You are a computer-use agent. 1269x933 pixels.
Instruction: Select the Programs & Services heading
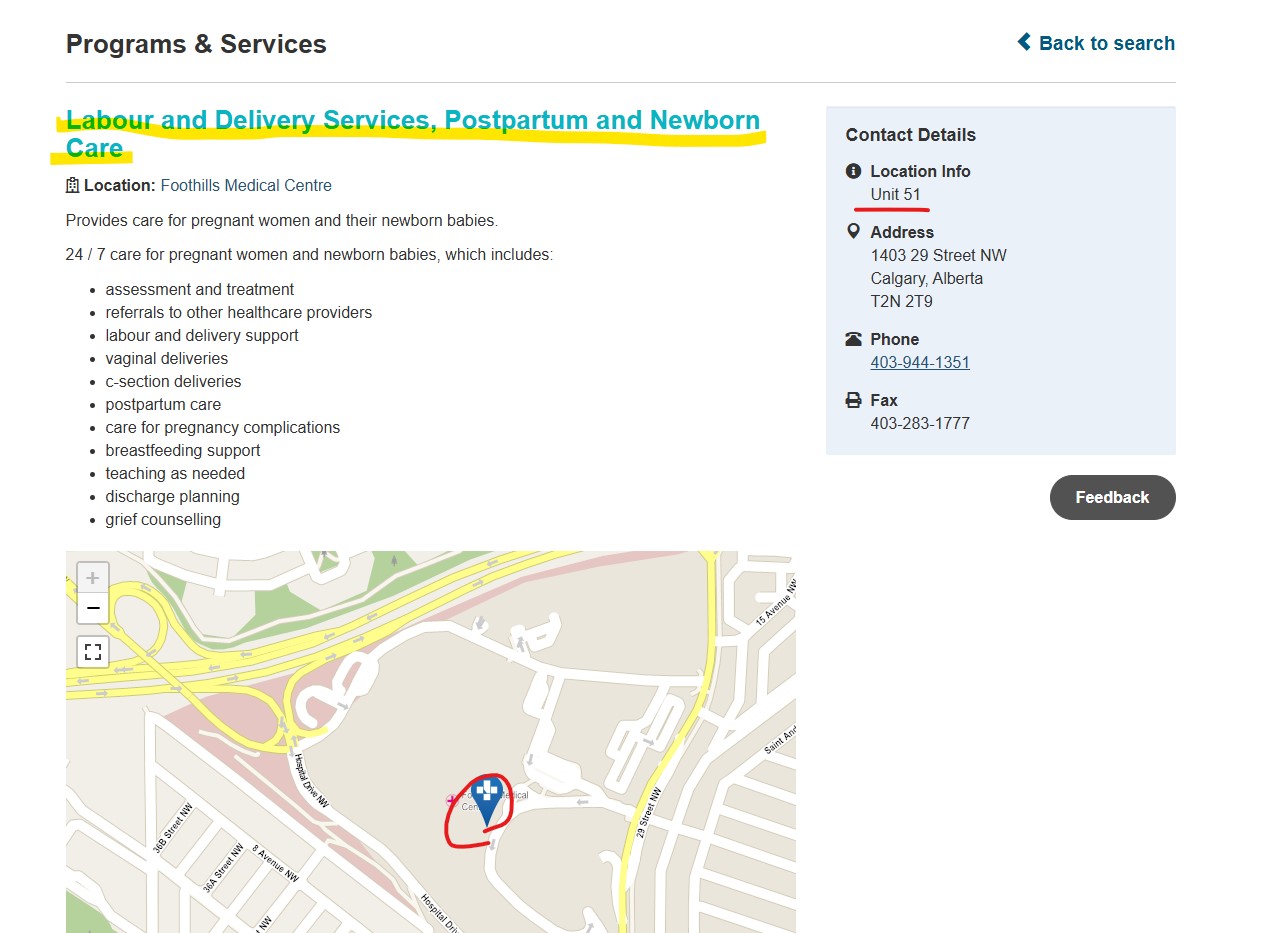click(195, 44)
